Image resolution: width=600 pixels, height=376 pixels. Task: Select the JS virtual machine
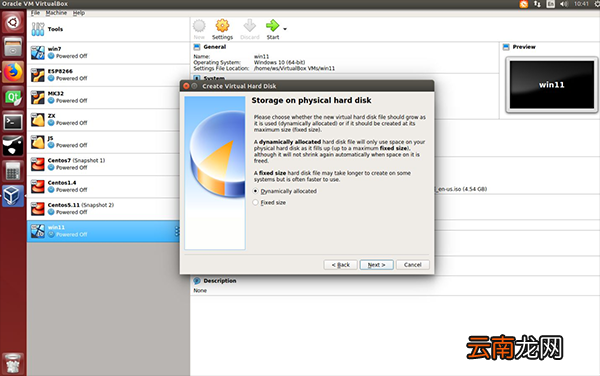tap(108, 142)
